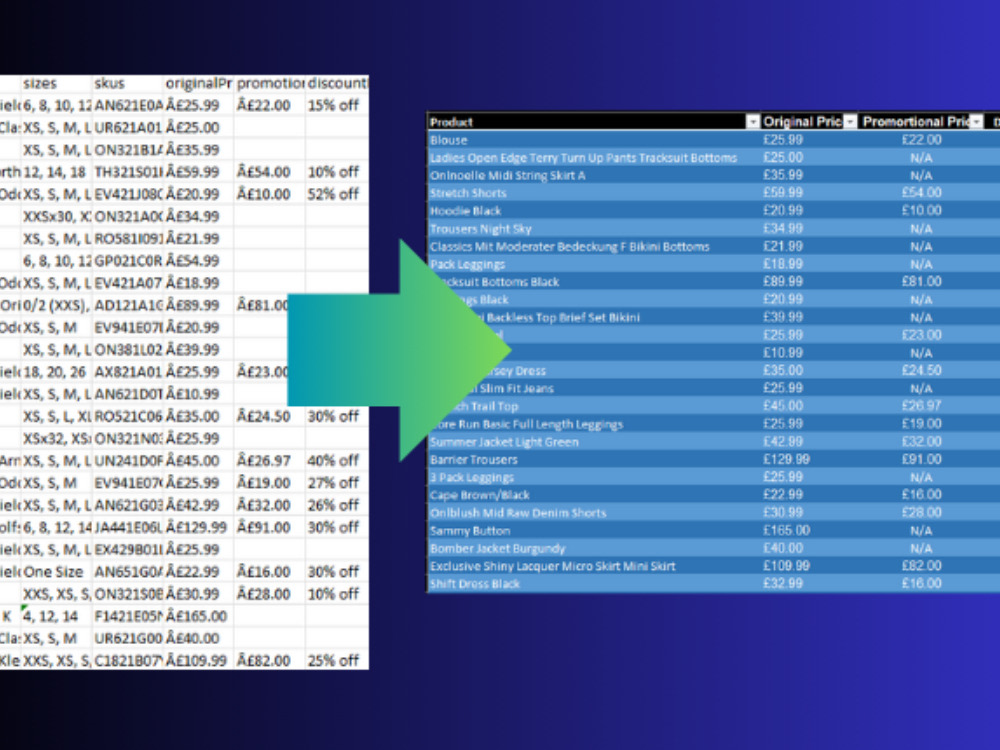Select the 'Summer Jacket Light Green' cell
The width and height of the screenshot is (1000, 750).
(x=594, y=442)
